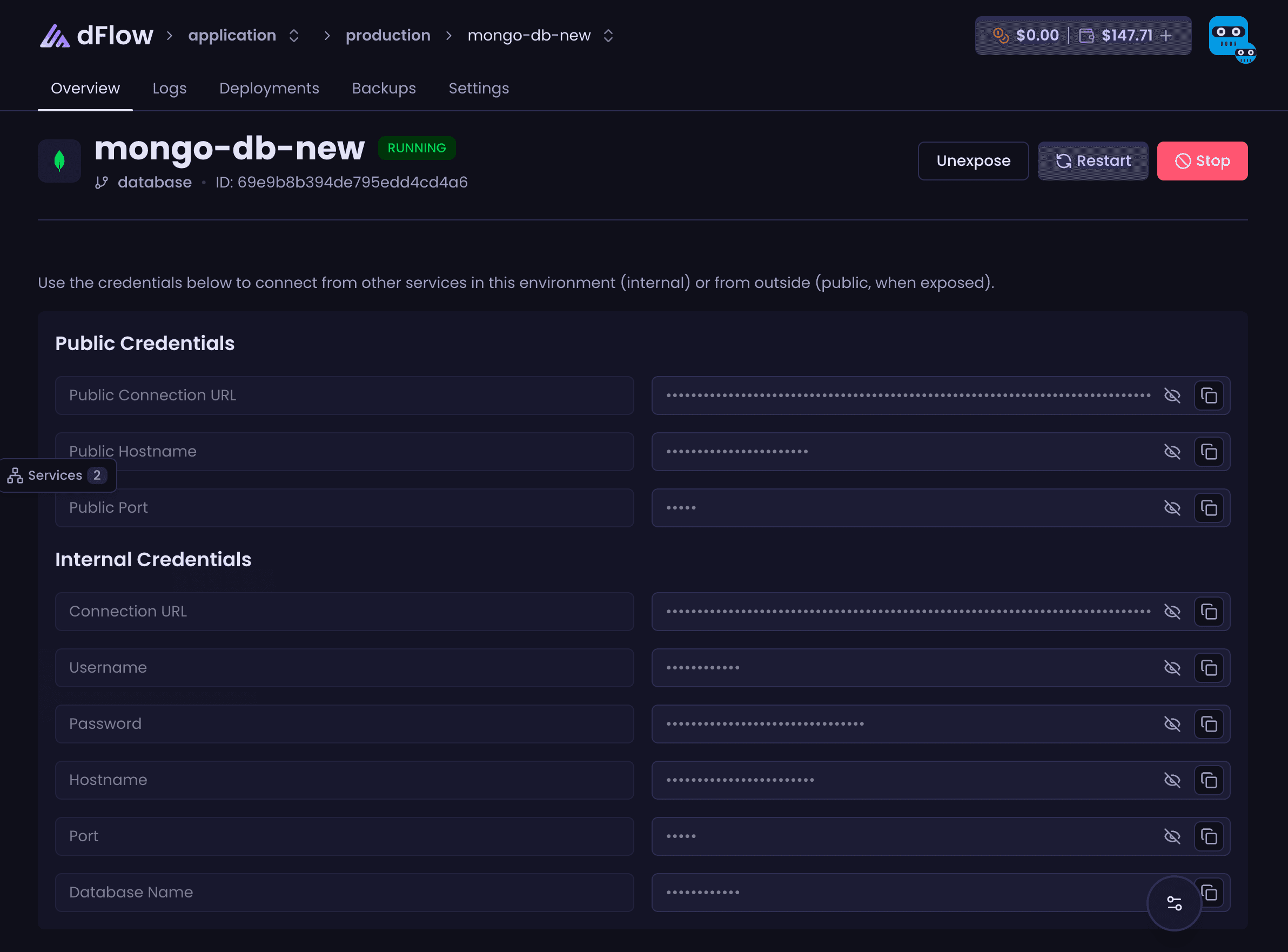Viewport: 1288px width, 952px height.
Task: Reveal the internal Connection URL value
Action: tap(1172, 612)
